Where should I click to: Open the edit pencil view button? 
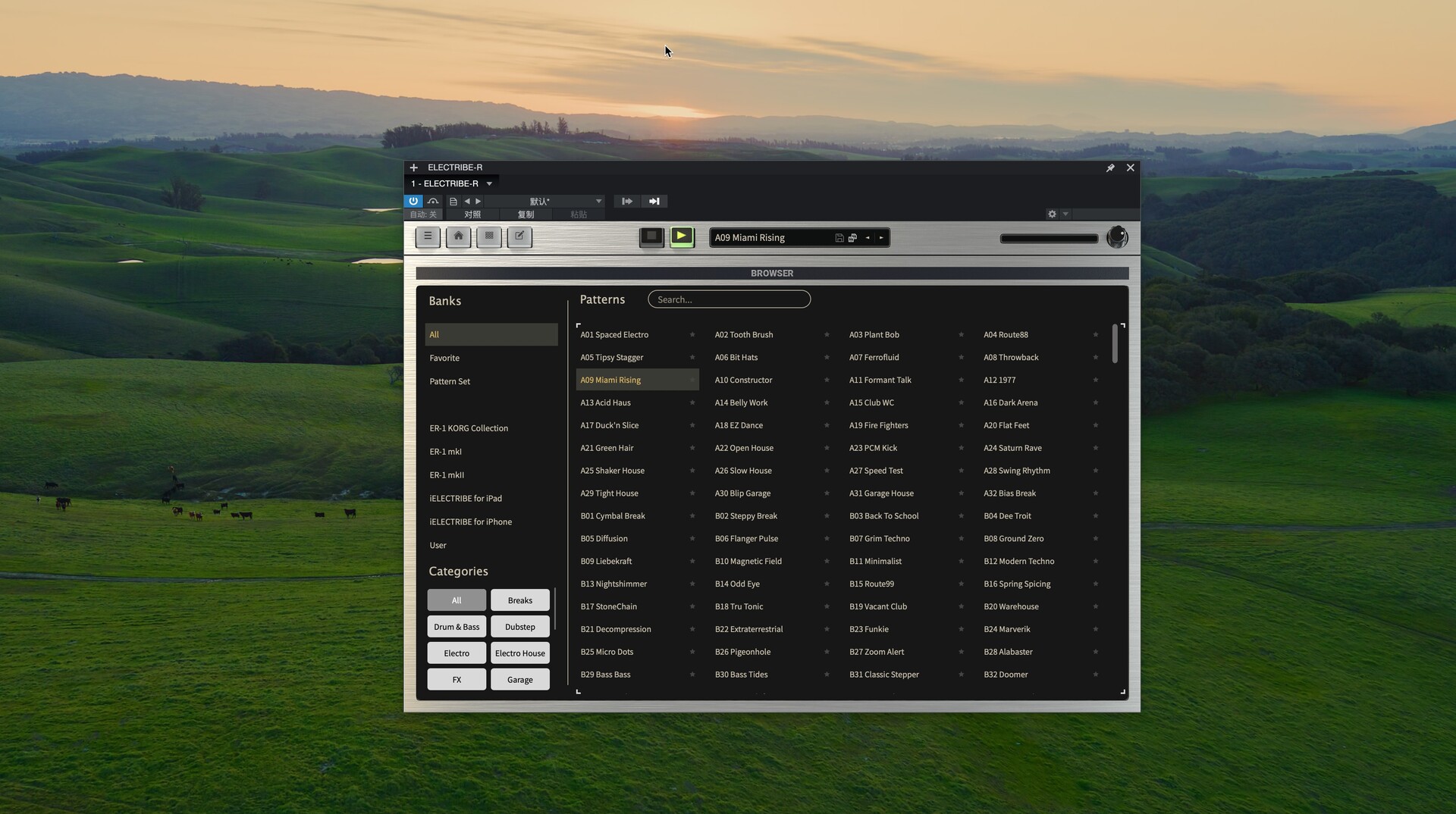(519, 236)
